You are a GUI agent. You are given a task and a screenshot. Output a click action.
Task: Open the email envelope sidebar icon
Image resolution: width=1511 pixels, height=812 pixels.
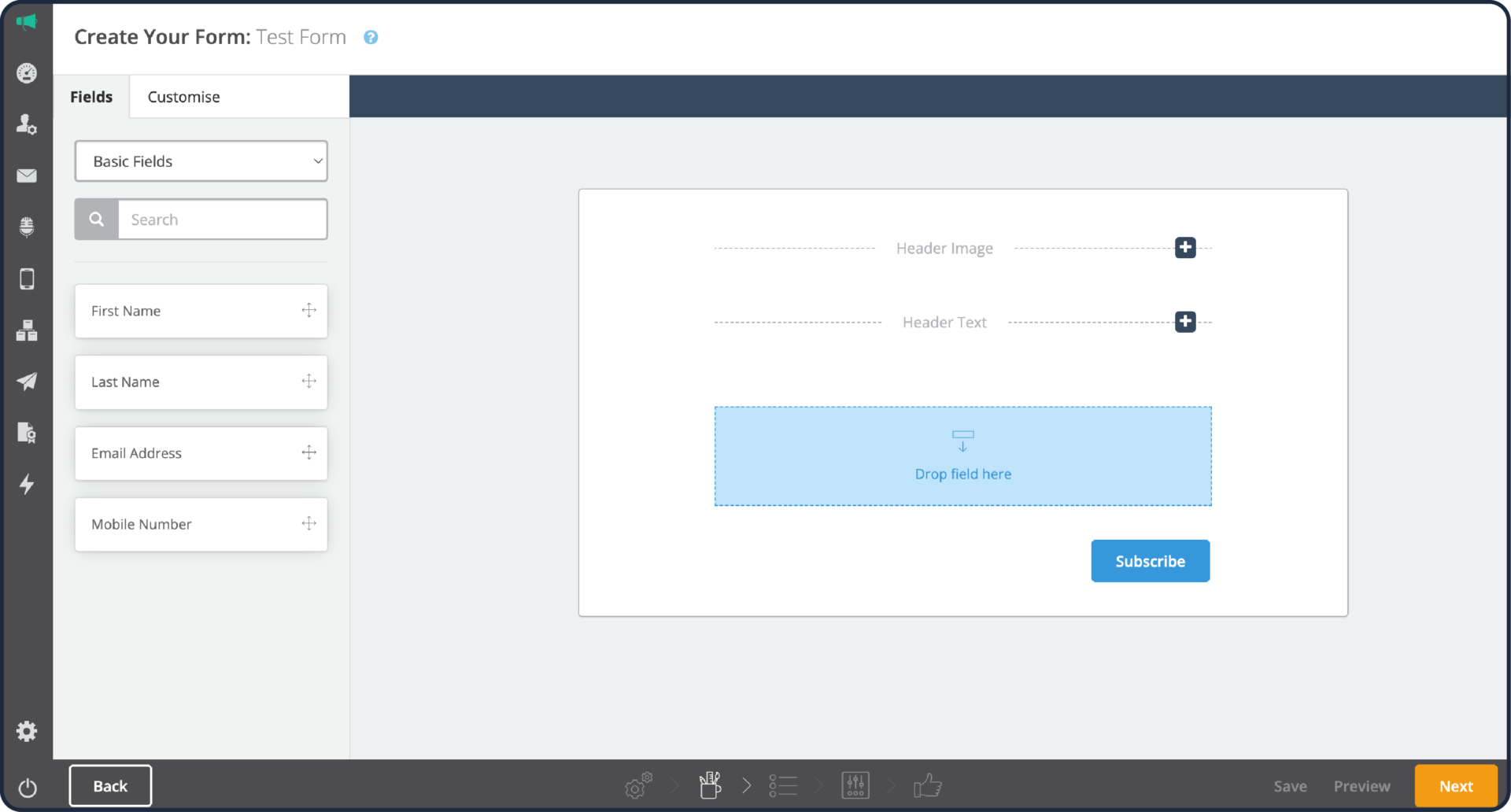click(27, 175)
